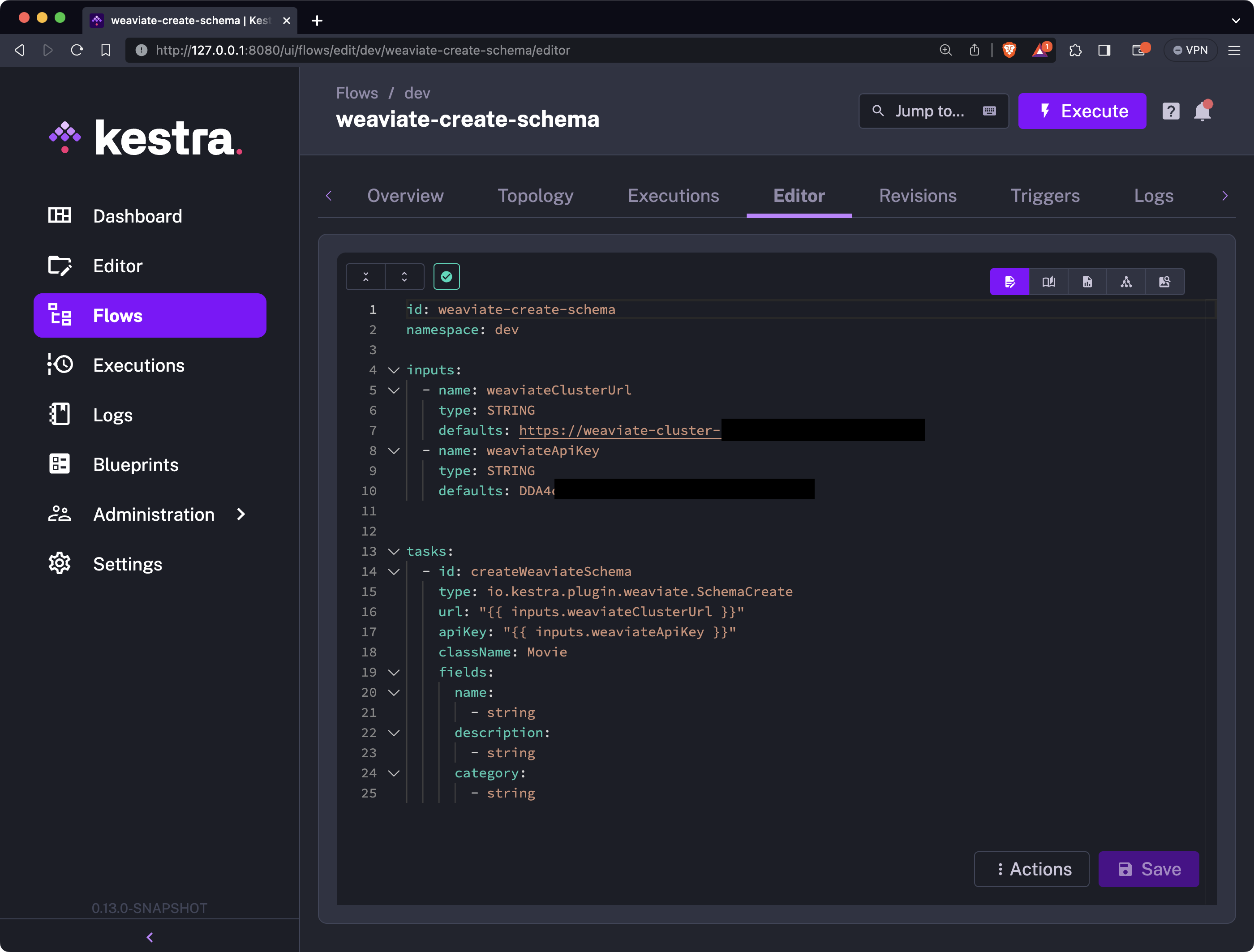Screen dimensions: 1254x952
Task: Click the dev namespace breadcrumb
Action: tap(417, 93)
